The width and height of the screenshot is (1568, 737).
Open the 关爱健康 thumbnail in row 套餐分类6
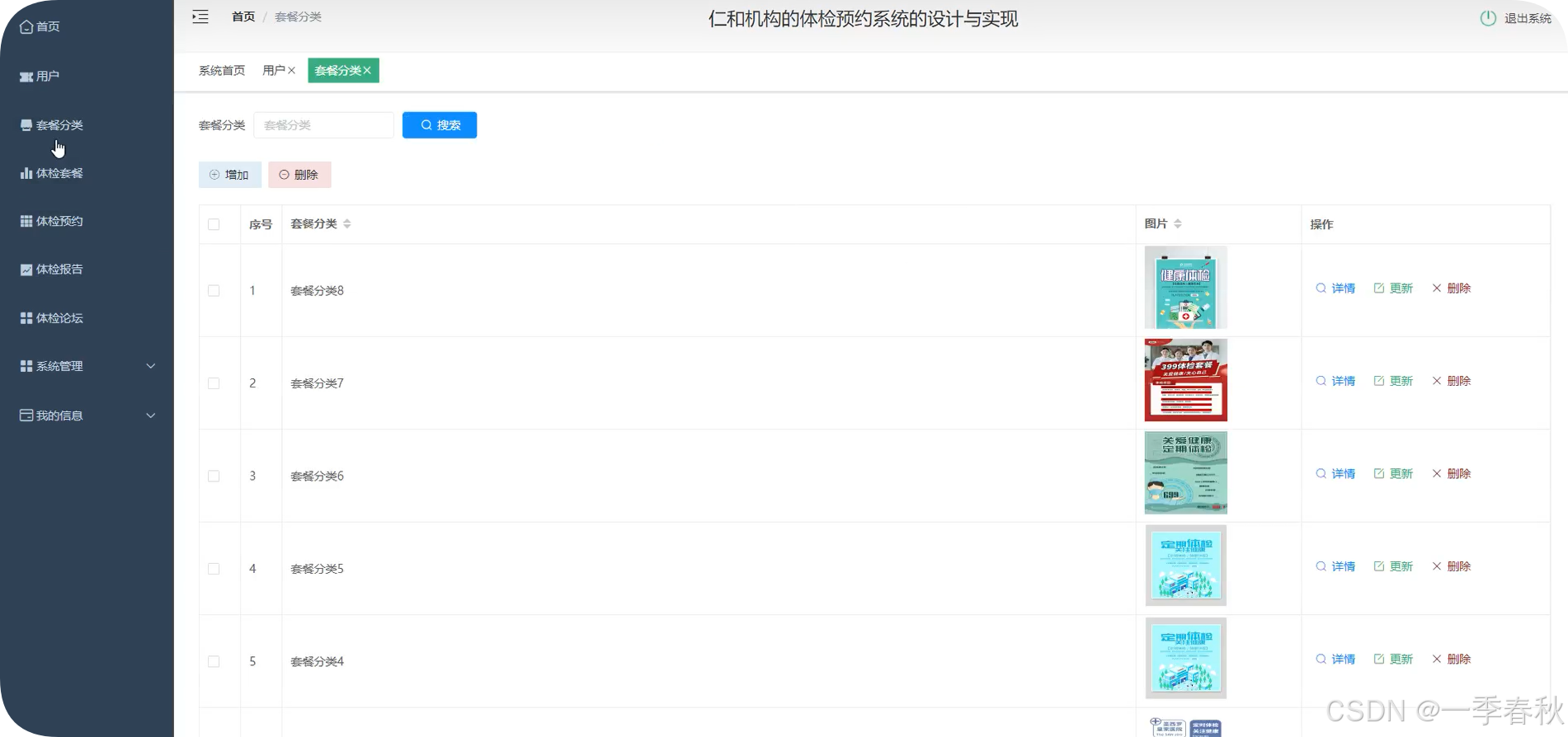tap(1186, 473)
